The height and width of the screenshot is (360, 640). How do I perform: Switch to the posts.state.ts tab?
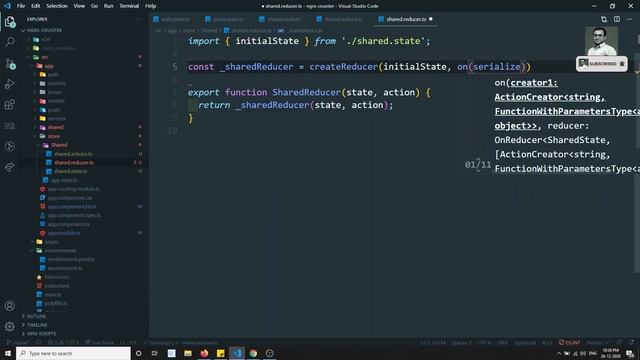(224, 19)
